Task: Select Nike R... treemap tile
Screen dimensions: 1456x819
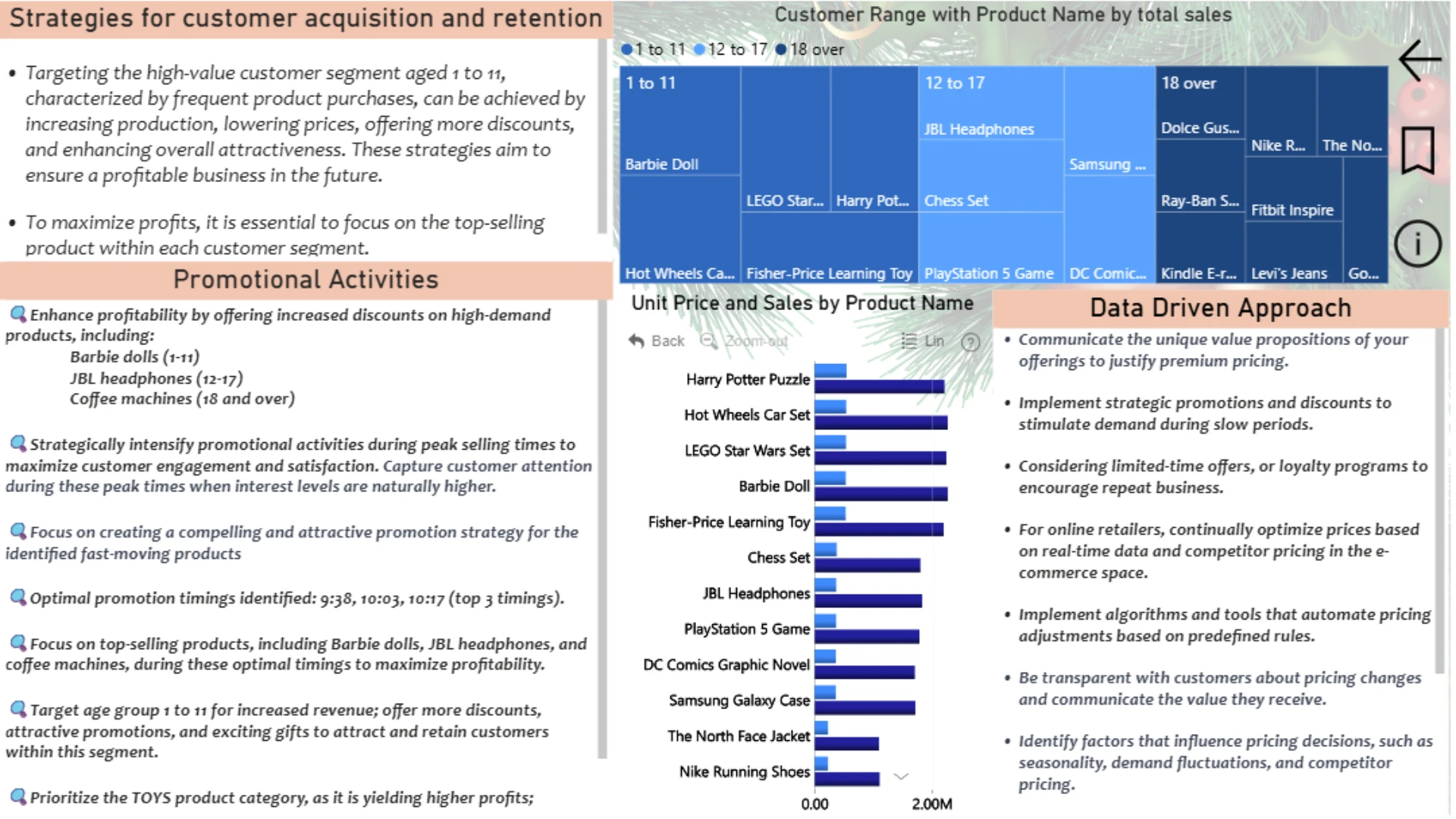Action: coord(1280,111)
